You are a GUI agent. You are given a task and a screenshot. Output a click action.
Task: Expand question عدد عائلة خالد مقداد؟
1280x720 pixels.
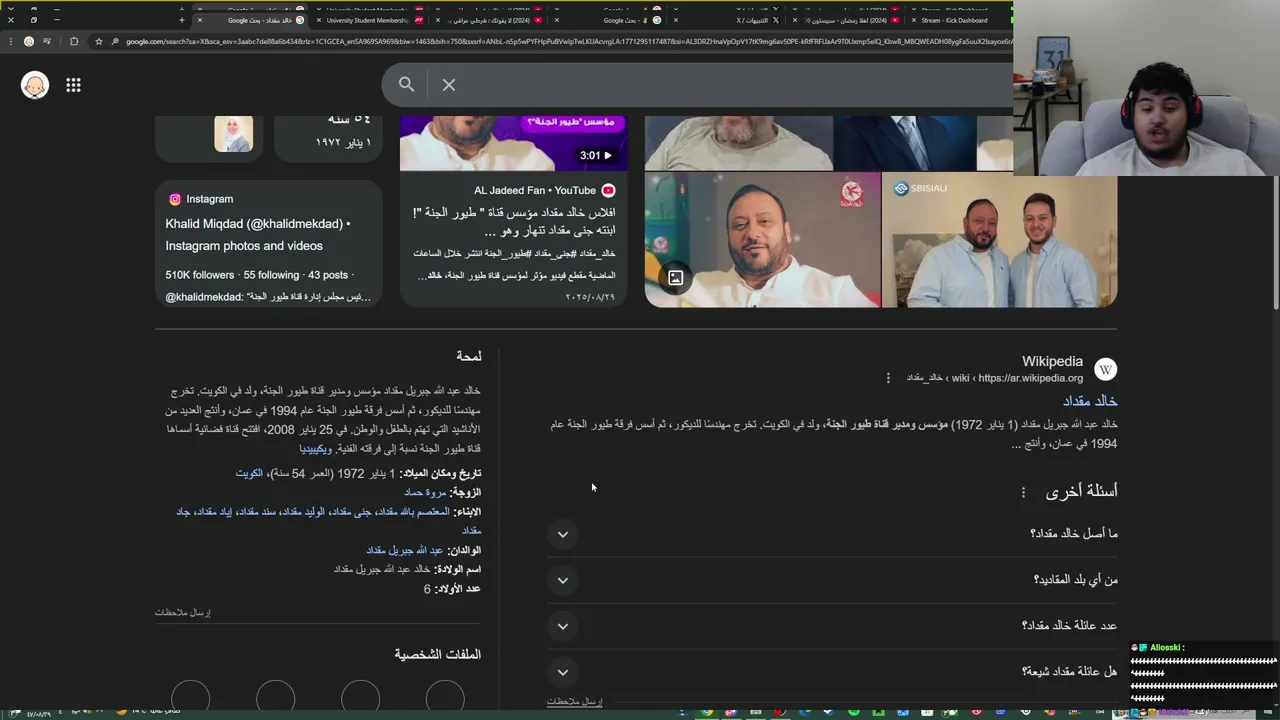click(x=832, y=626)
